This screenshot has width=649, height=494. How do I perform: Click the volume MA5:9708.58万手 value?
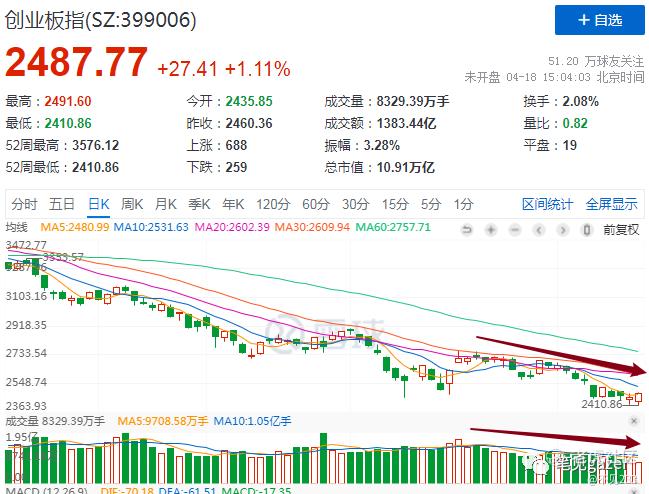[163, 421]
